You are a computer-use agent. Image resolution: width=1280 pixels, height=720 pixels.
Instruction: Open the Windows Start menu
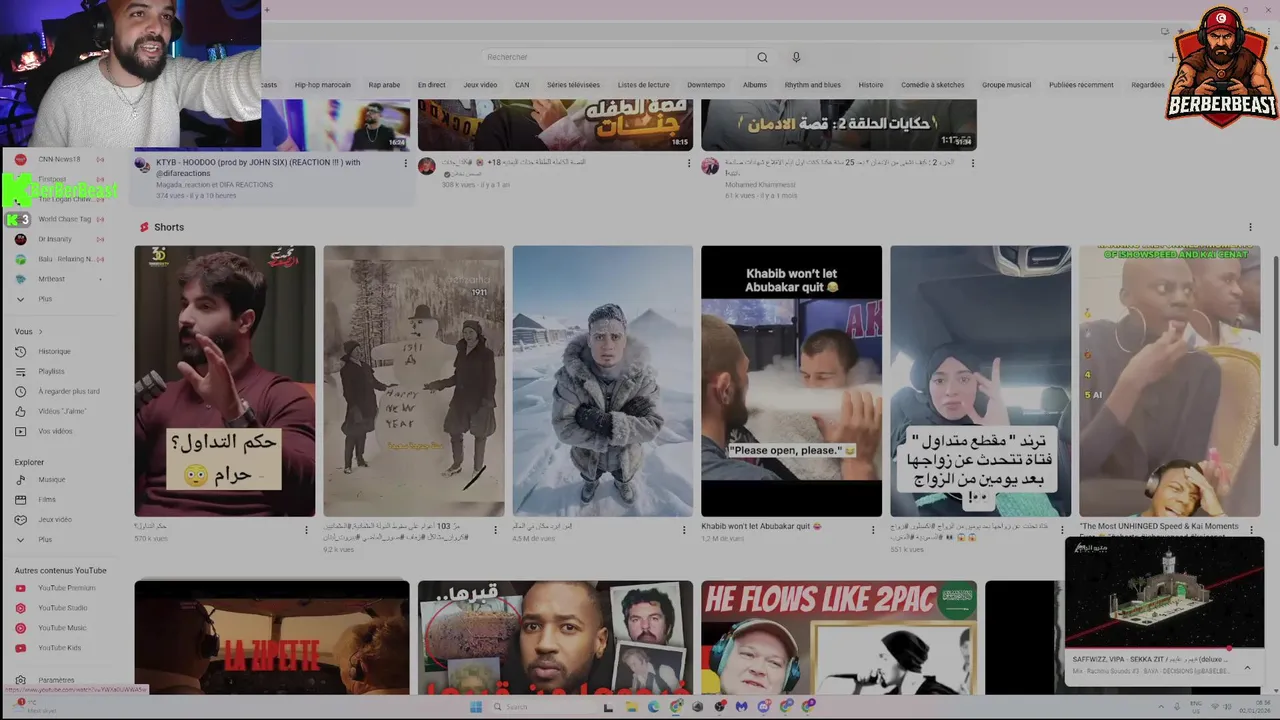[x=476, y=707]
